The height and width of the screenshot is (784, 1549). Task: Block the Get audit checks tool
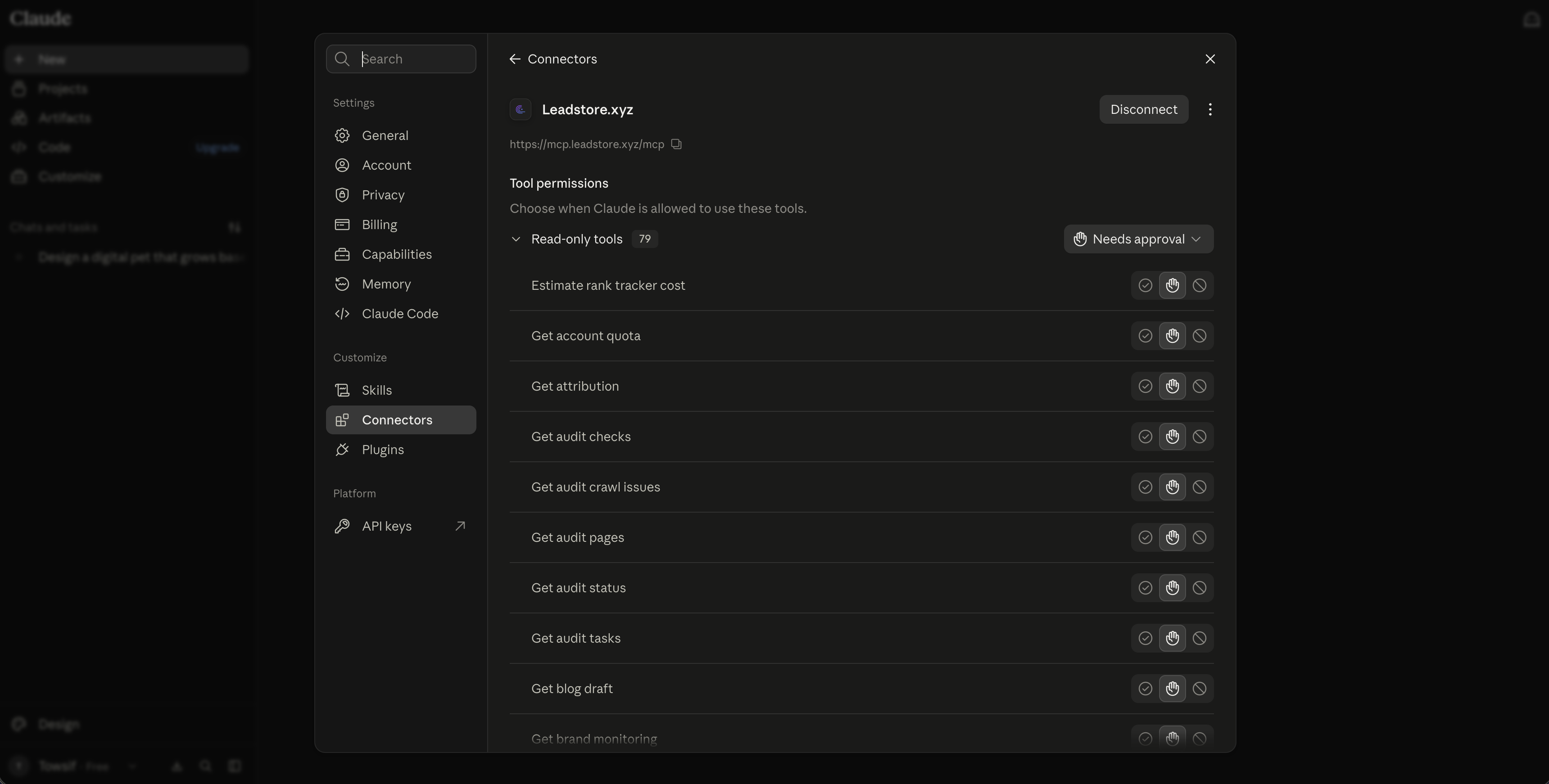[x=1199, y=437]
